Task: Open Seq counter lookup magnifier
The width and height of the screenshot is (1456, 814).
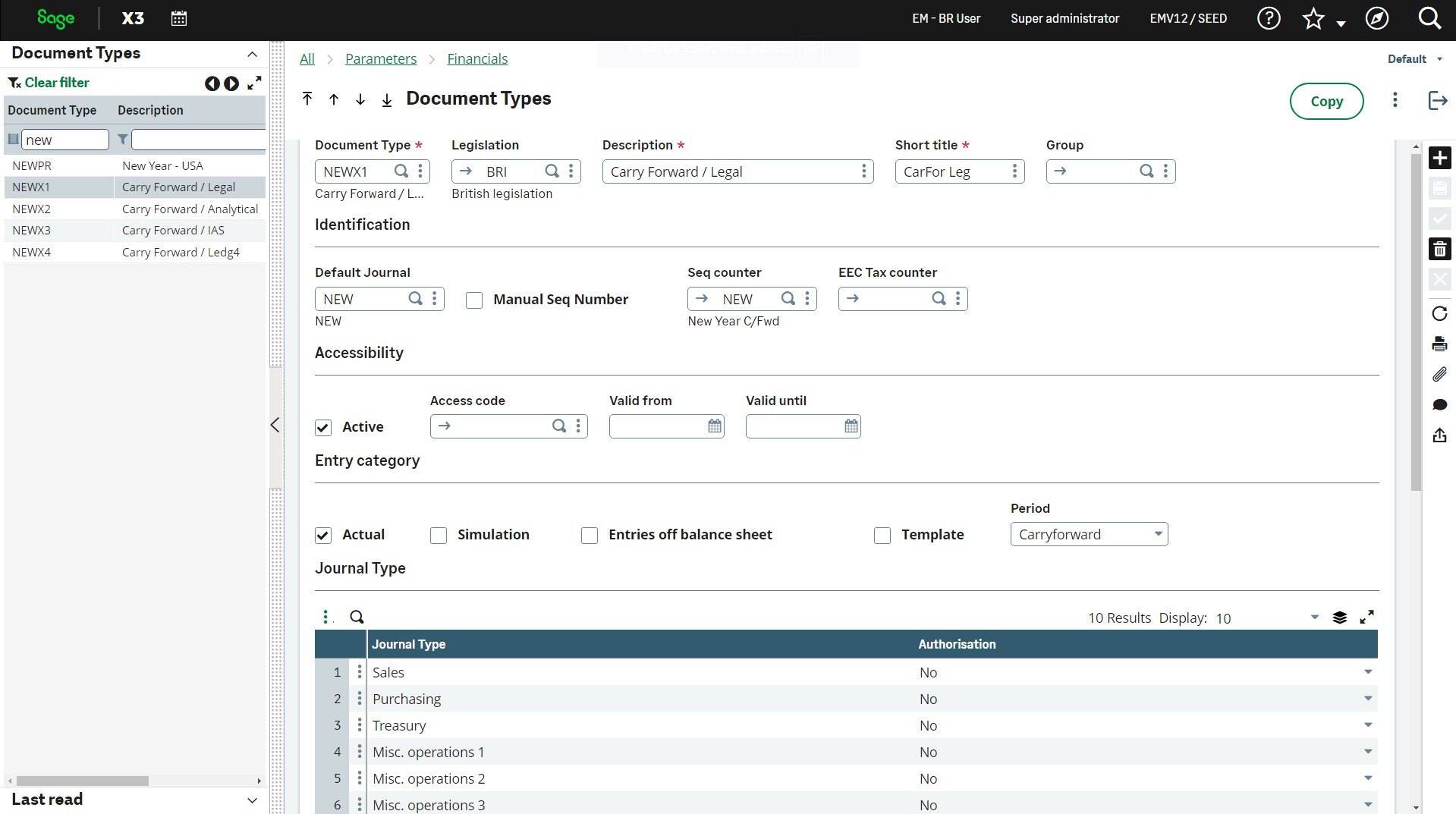Action: pyautogui.click(x=788, y=299)
